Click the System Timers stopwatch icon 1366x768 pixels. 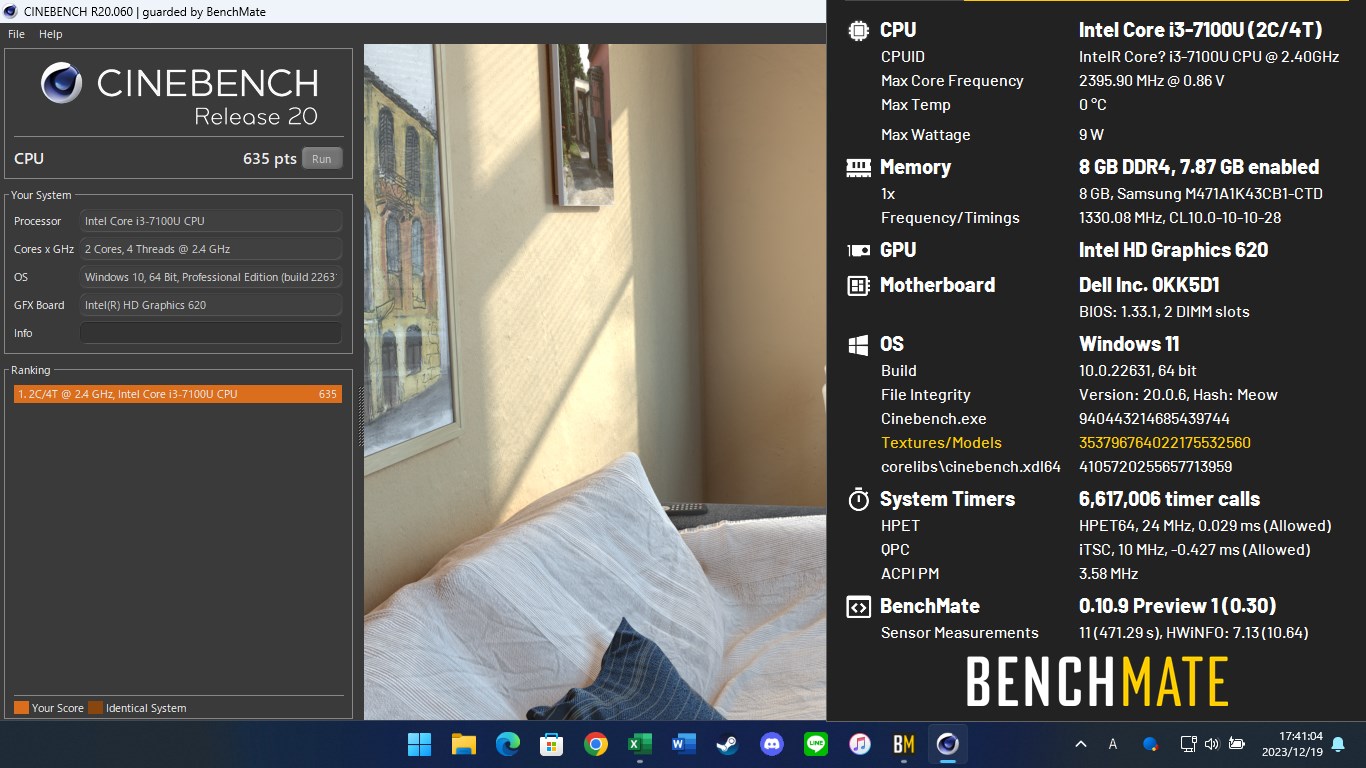858,499
